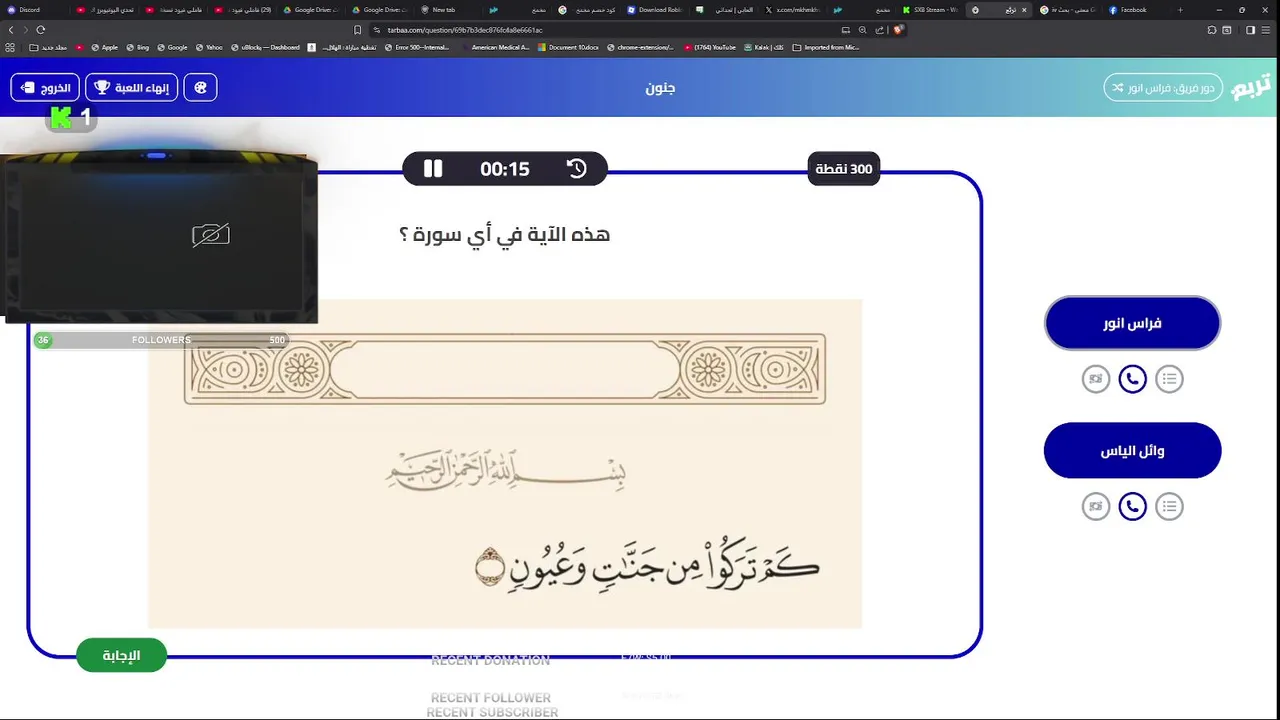Open the تربع site logo
This screenshot has width=1280, height=720.
(x=1252, y=87)
